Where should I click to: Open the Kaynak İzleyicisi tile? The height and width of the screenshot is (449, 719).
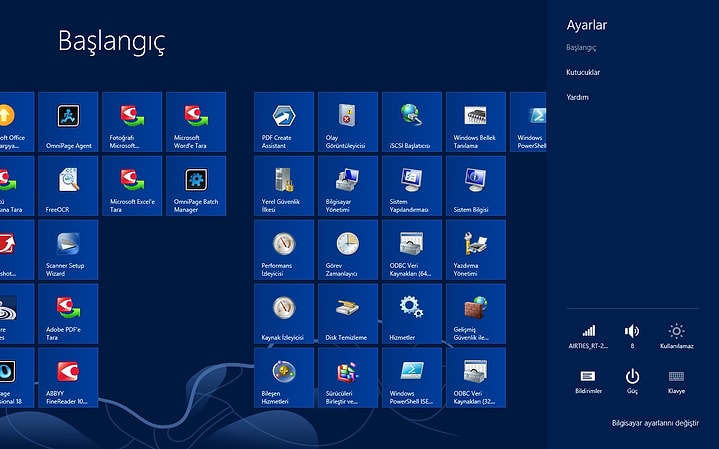(x=284, y=314)
